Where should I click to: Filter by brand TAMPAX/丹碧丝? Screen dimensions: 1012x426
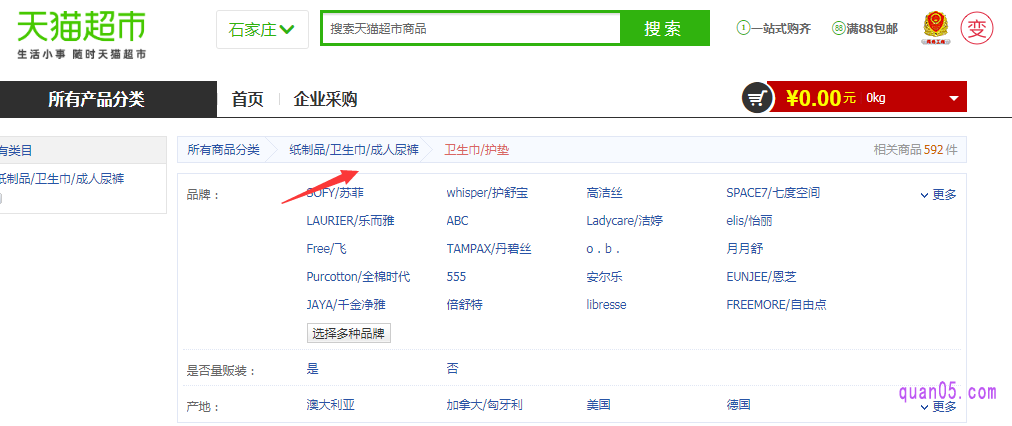[x=489, y=248]
